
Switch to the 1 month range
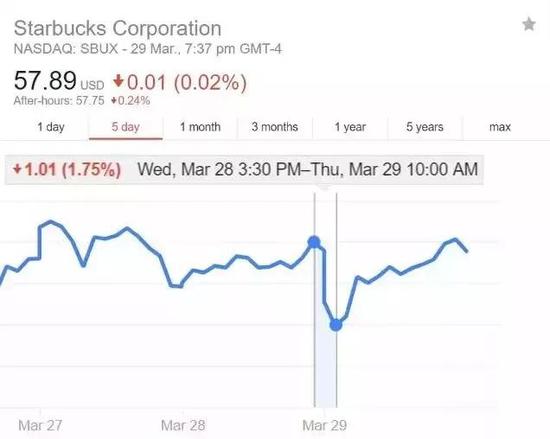(200, 127)
